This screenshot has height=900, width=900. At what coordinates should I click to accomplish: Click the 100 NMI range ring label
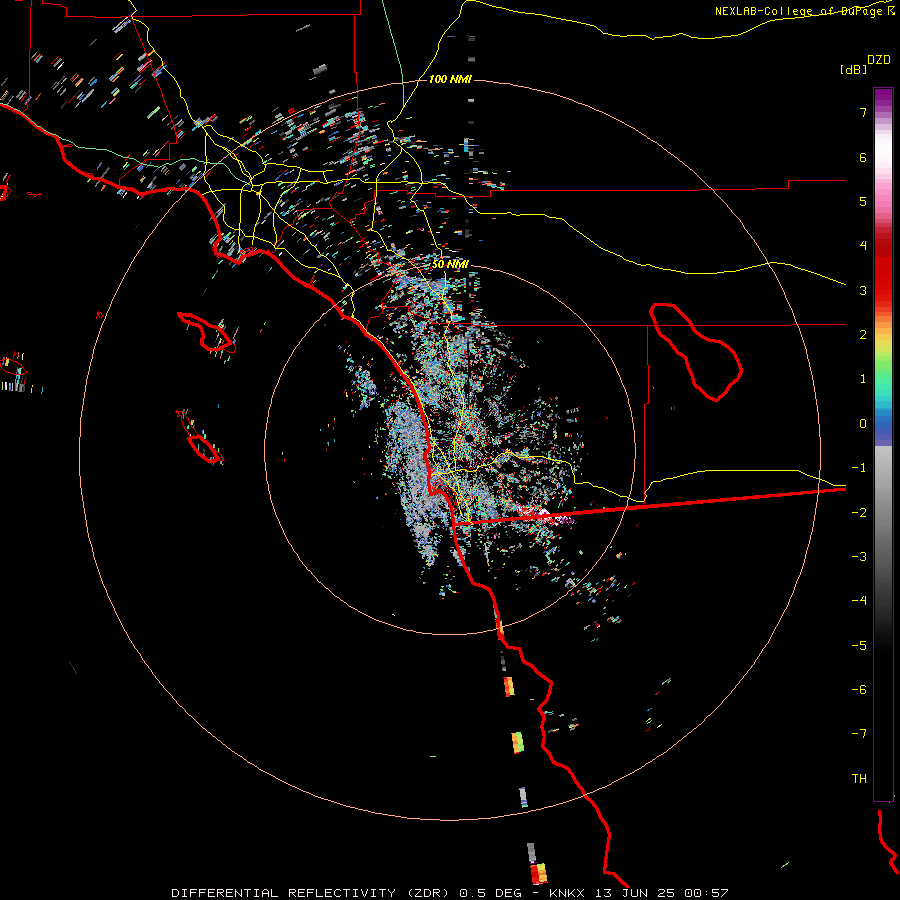(x=450, y=79)
